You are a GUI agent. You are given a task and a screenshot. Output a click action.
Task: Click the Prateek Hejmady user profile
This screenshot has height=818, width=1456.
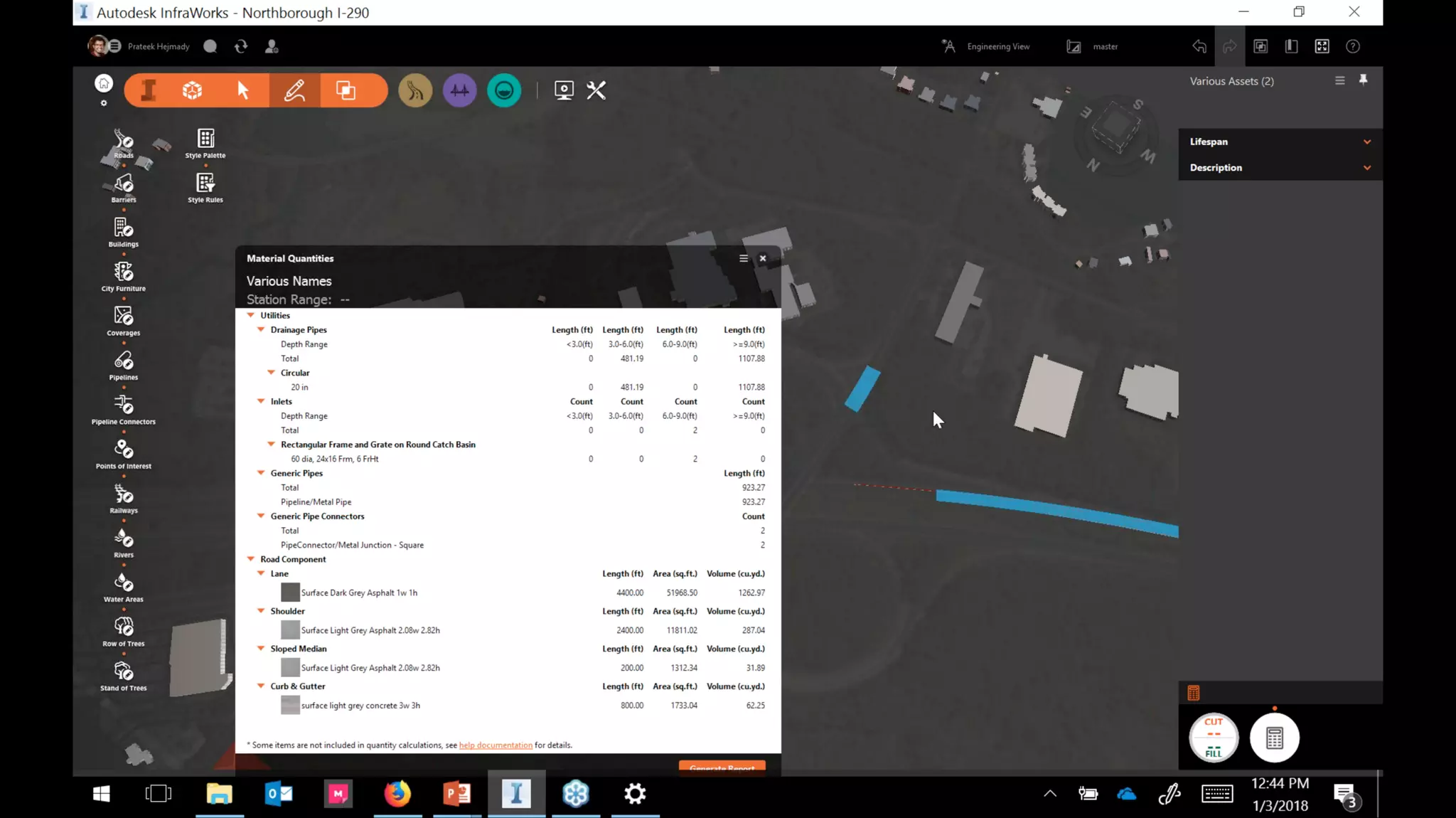click(139, 46)
